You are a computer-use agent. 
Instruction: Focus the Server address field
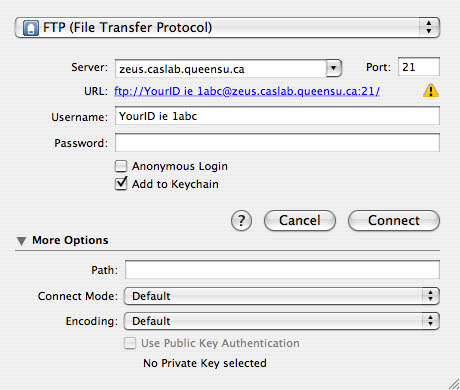click(221, 69)
